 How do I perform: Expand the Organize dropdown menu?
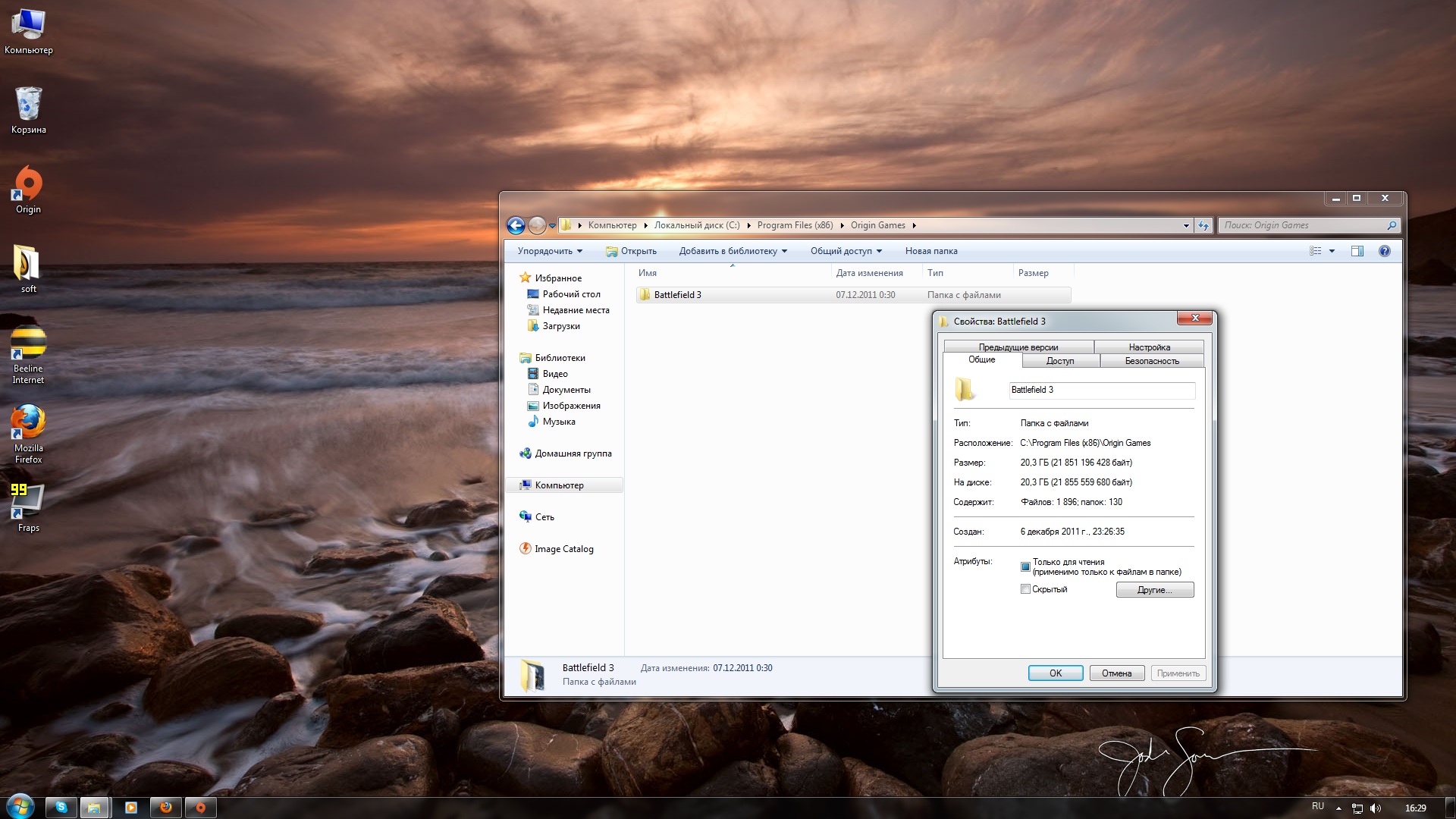(550, 251)
